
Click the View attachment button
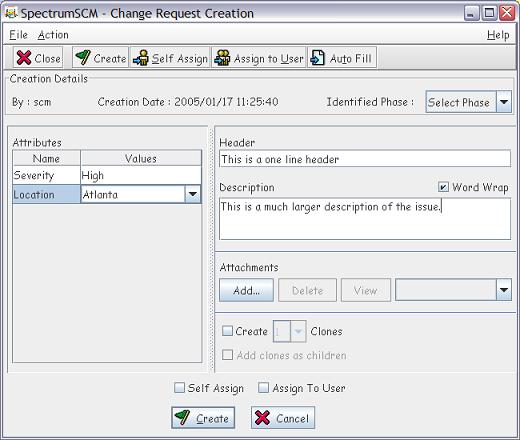[366, 290]
